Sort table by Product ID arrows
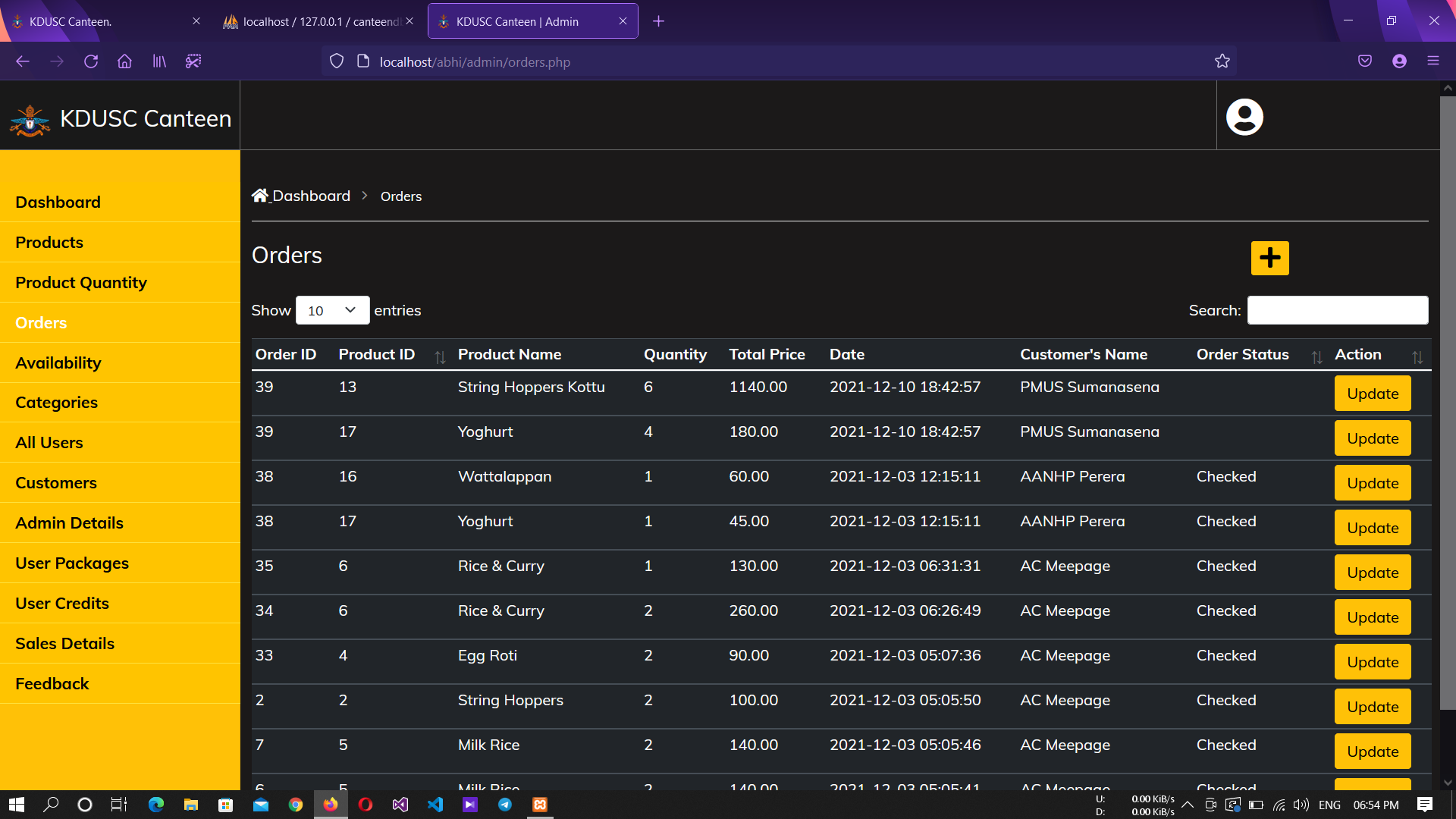This screenshot has height=819, width=1456. tap(440, 356)
